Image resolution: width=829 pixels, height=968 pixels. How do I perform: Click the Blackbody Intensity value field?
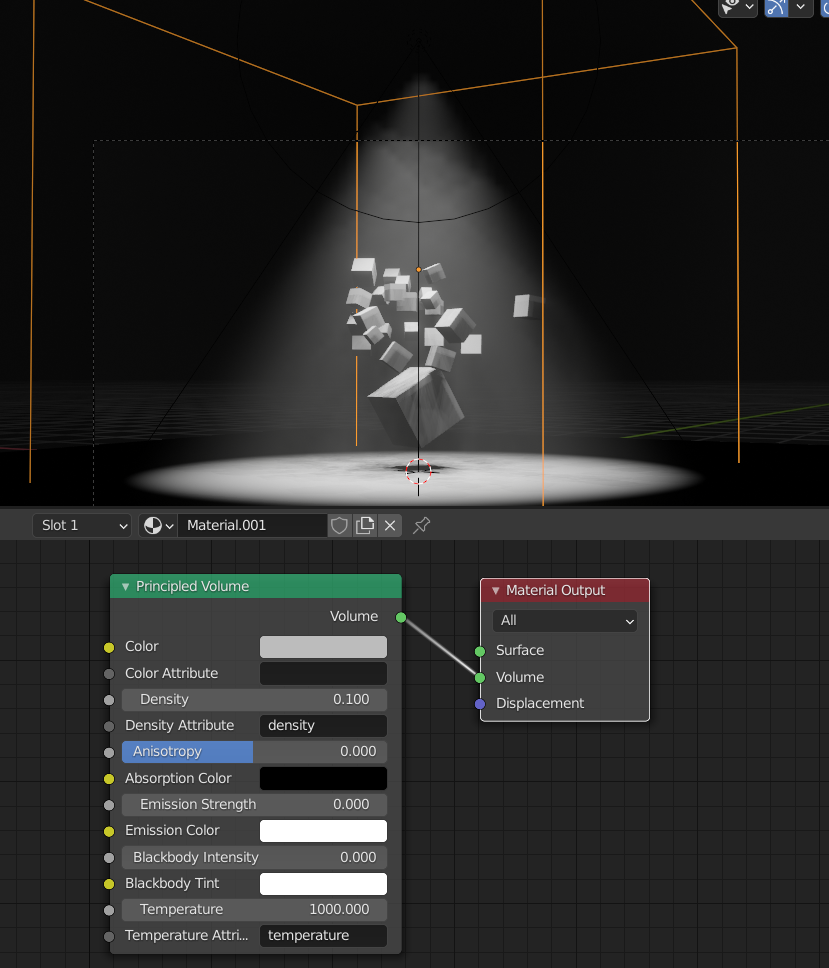pos(254,857)
